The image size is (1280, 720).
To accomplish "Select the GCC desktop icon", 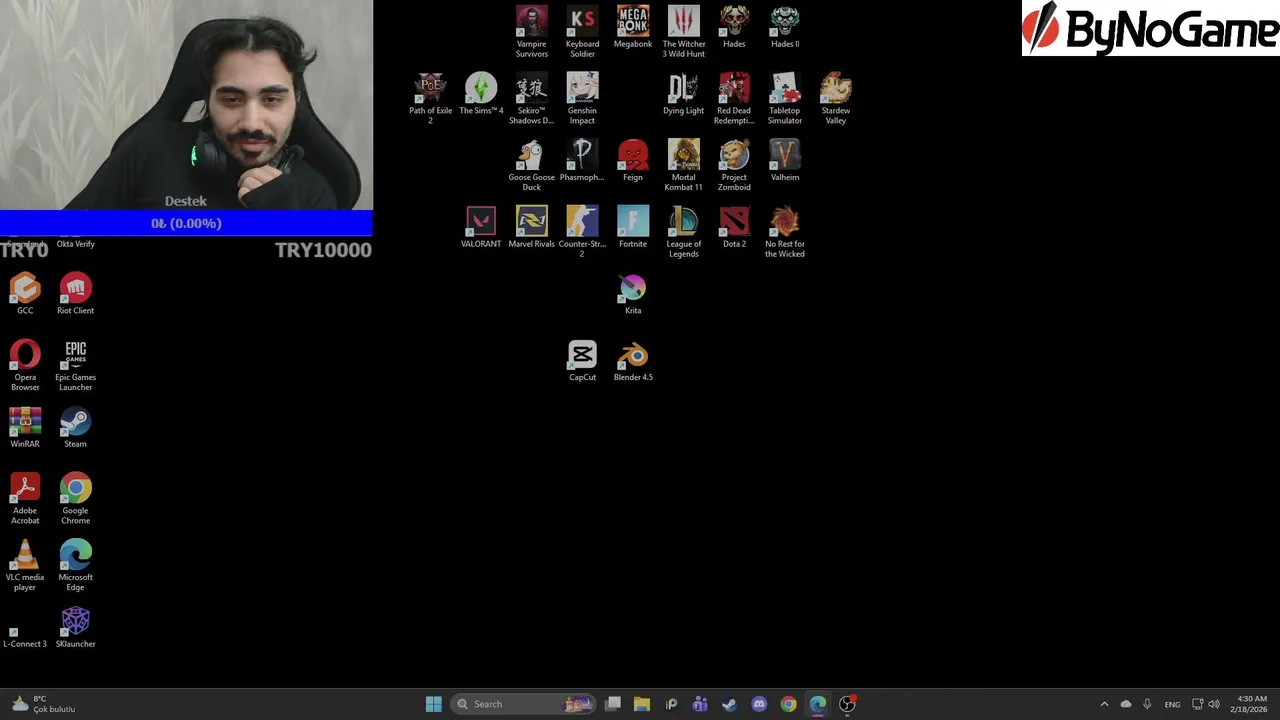I will [25, 294].
